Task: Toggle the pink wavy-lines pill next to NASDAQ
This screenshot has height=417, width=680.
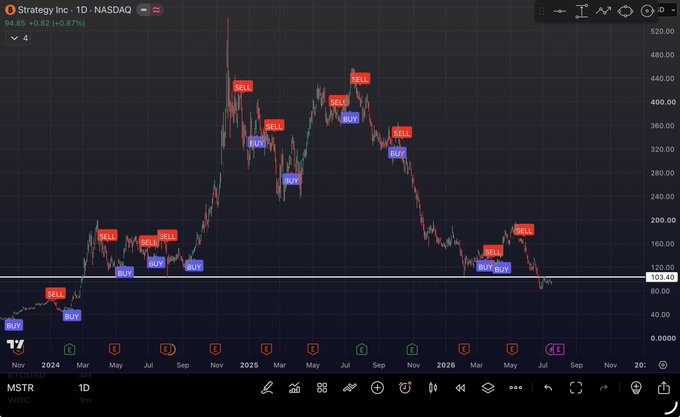Action: click(x=157, y=10)
